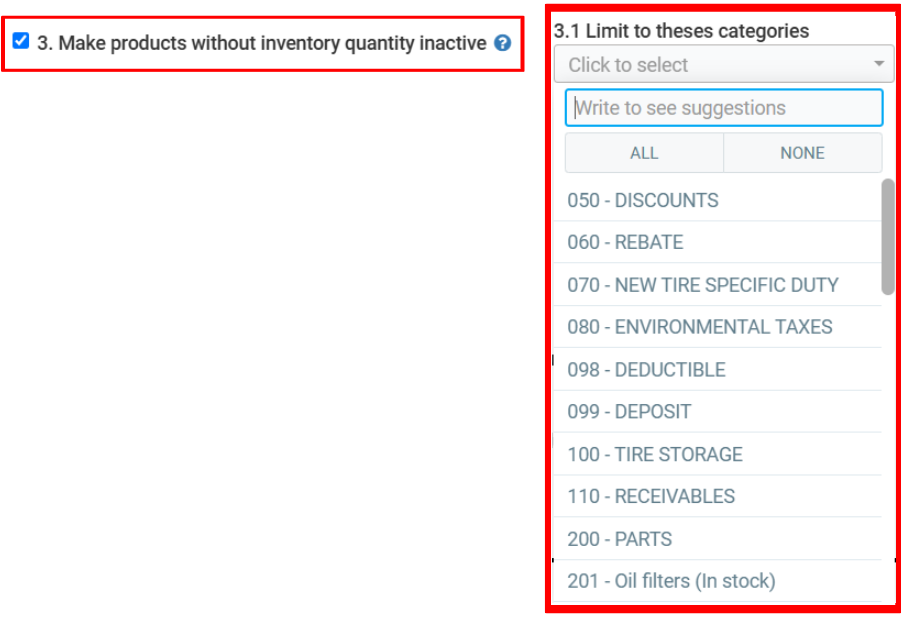
Task: Click the dropdown caret arrow
Action: pos(878,65)
